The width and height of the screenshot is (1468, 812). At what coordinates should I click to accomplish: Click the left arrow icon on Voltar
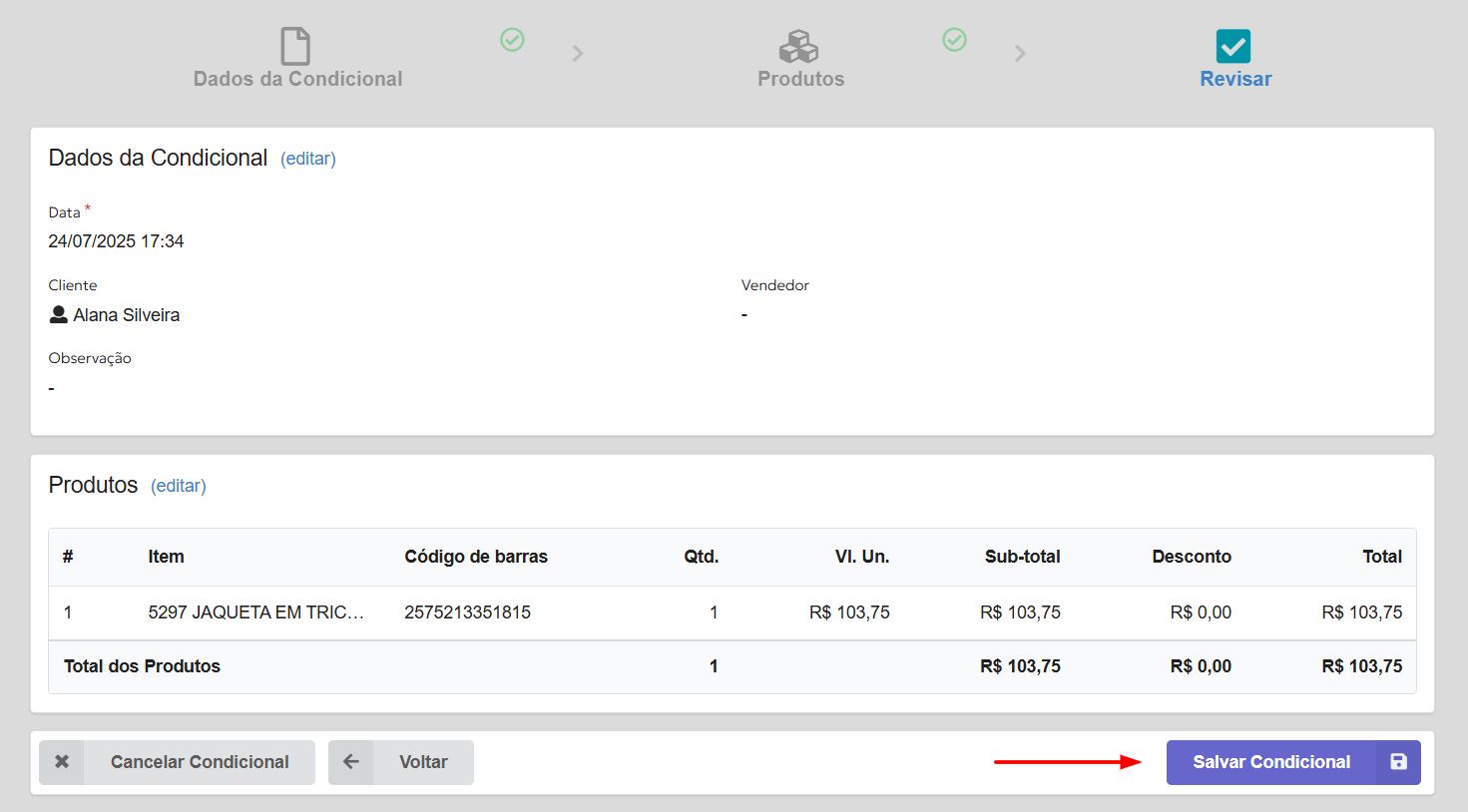pos(351,762)
